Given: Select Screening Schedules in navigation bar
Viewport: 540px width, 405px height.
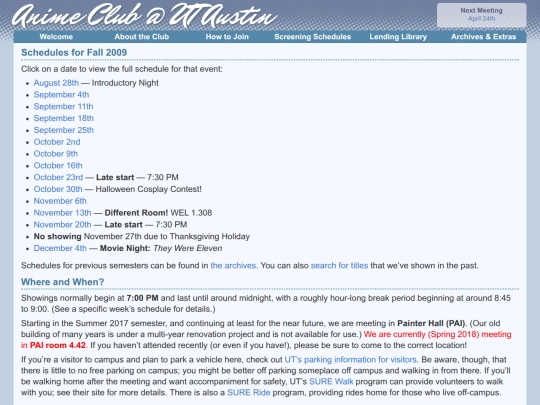Looking at the screenshot, I should click(x=312, y=37).
